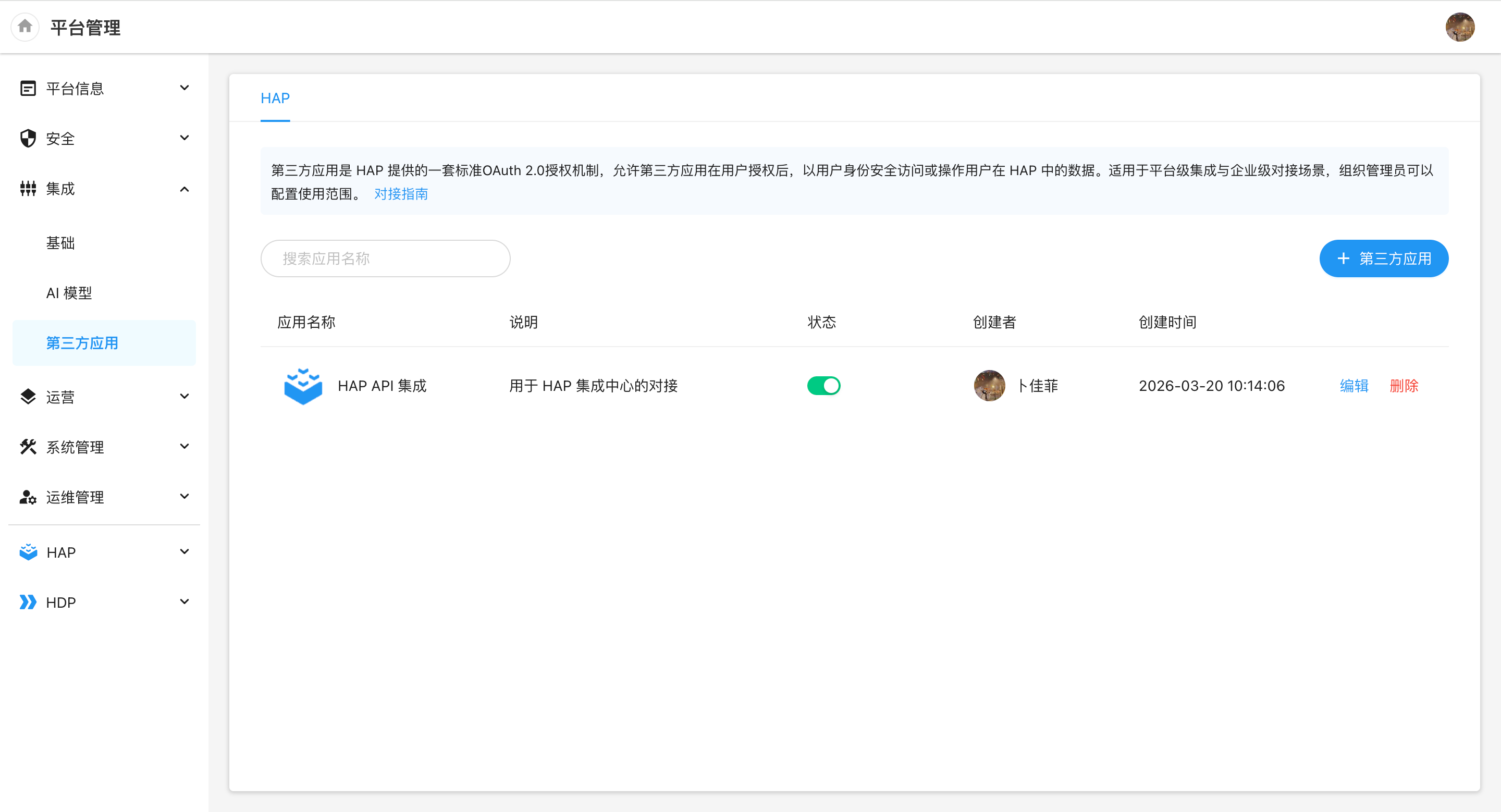Open the AI 模型 submenu item
The height and width of the screenshot is (812, 1501).
[x=69, y=293]
